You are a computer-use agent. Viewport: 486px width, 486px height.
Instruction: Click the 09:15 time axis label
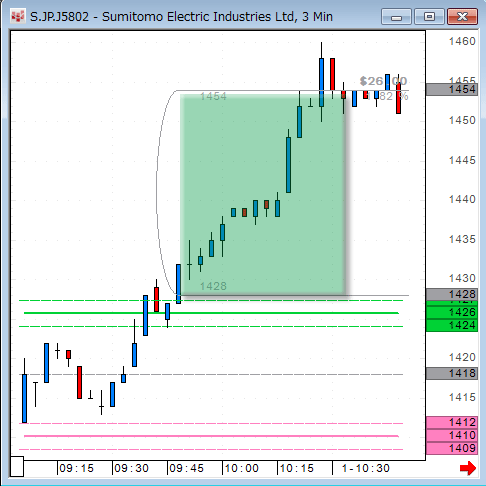(x=76, y=468)
